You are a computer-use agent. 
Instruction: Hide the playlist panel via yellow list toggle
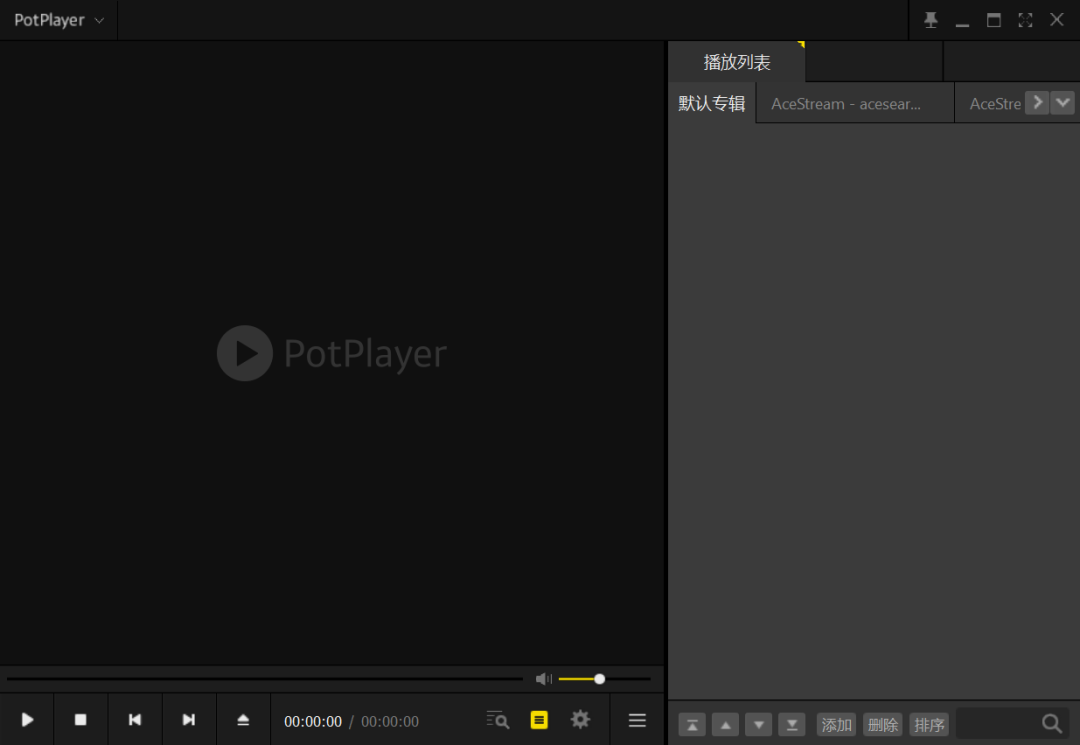539,719
